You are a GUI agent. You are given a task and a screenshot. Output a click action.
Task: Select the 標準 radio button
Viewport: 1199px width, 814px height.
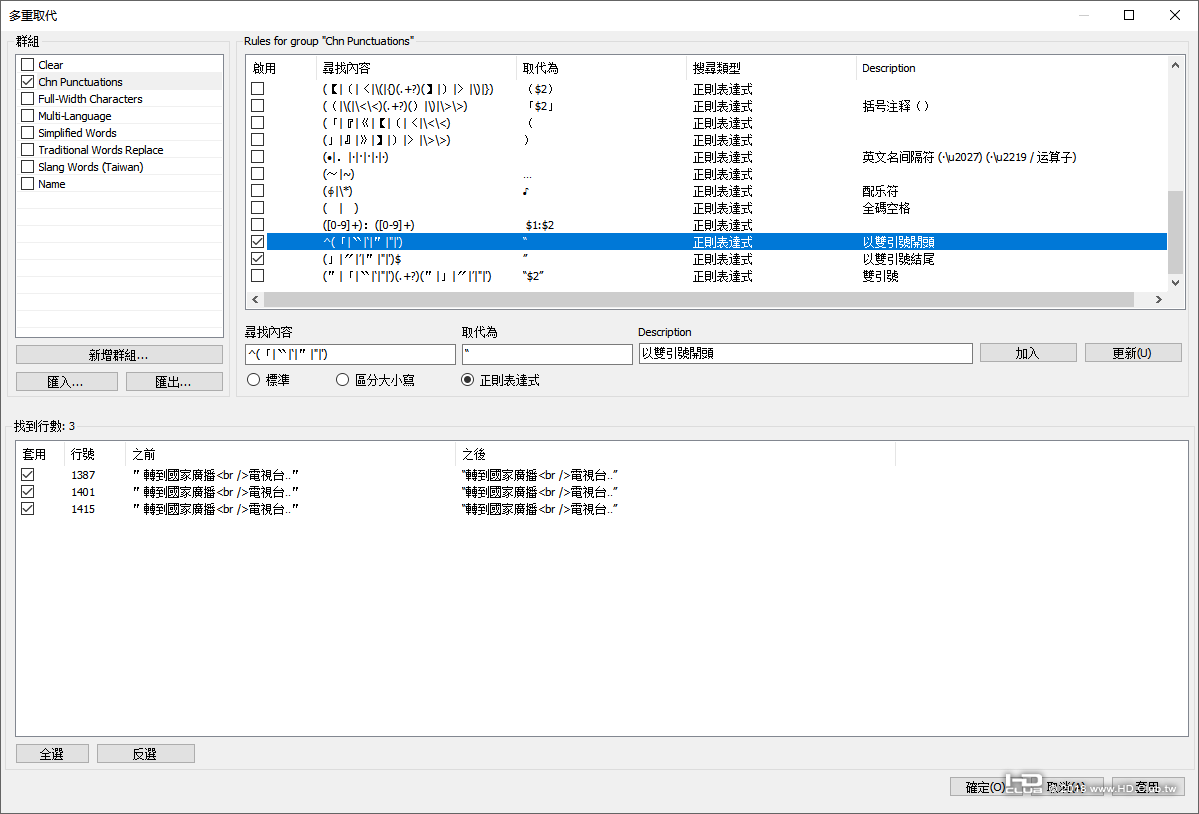pos(254,380)
